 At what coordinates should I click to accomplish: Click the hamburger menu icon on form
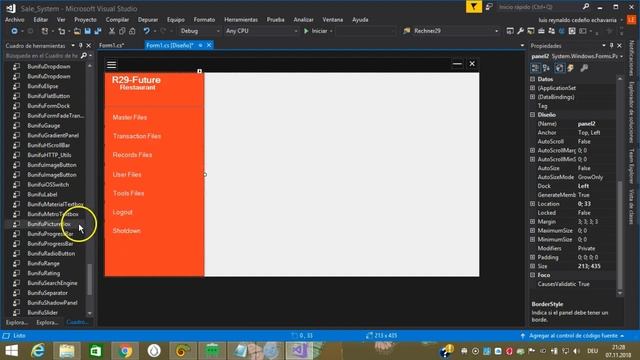111,64
